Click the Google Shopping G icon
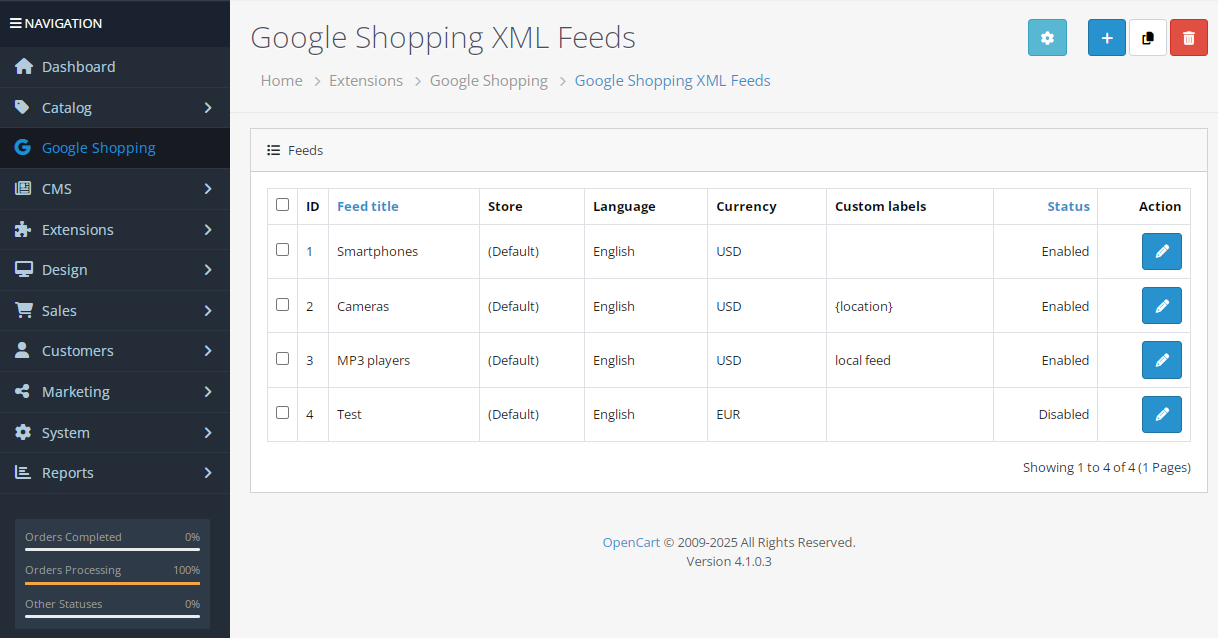Viewport: 1218px width, 638px height. (x=22, y=148)
